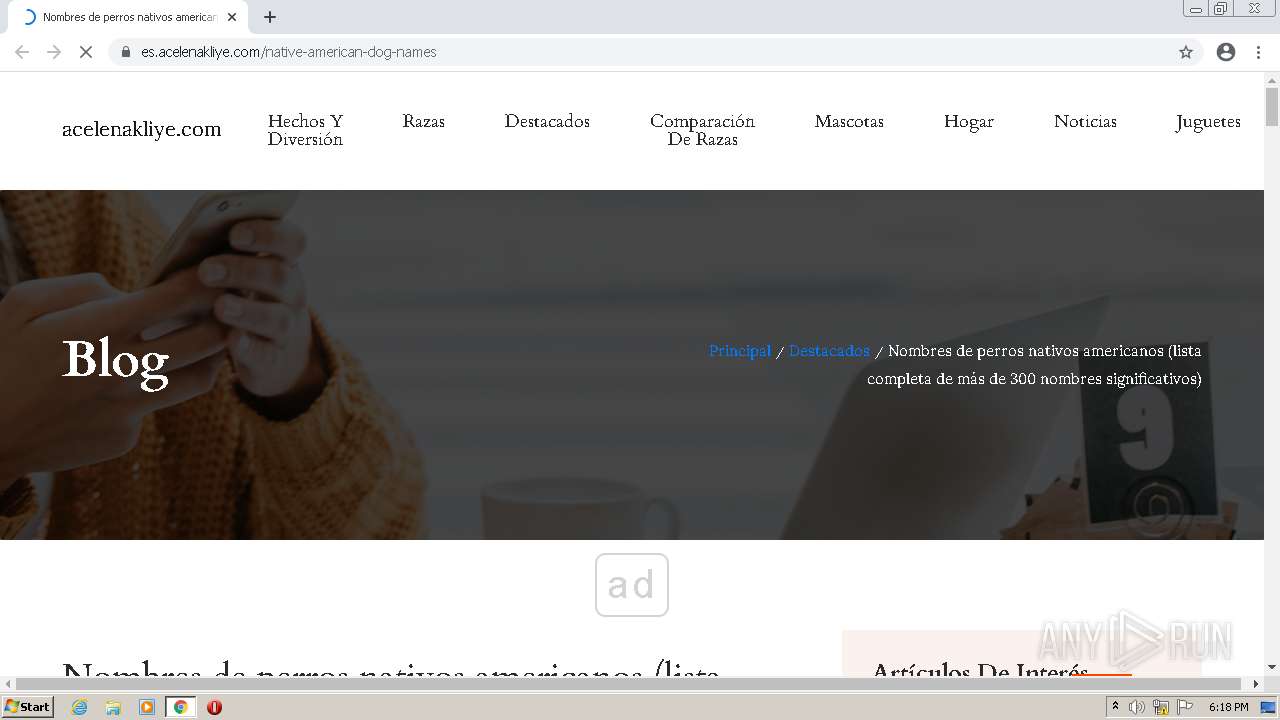This screenshot has height=720, width=1280.
Task: Show hidden system tray icons arrow
Action: (x=1115, y=707)
